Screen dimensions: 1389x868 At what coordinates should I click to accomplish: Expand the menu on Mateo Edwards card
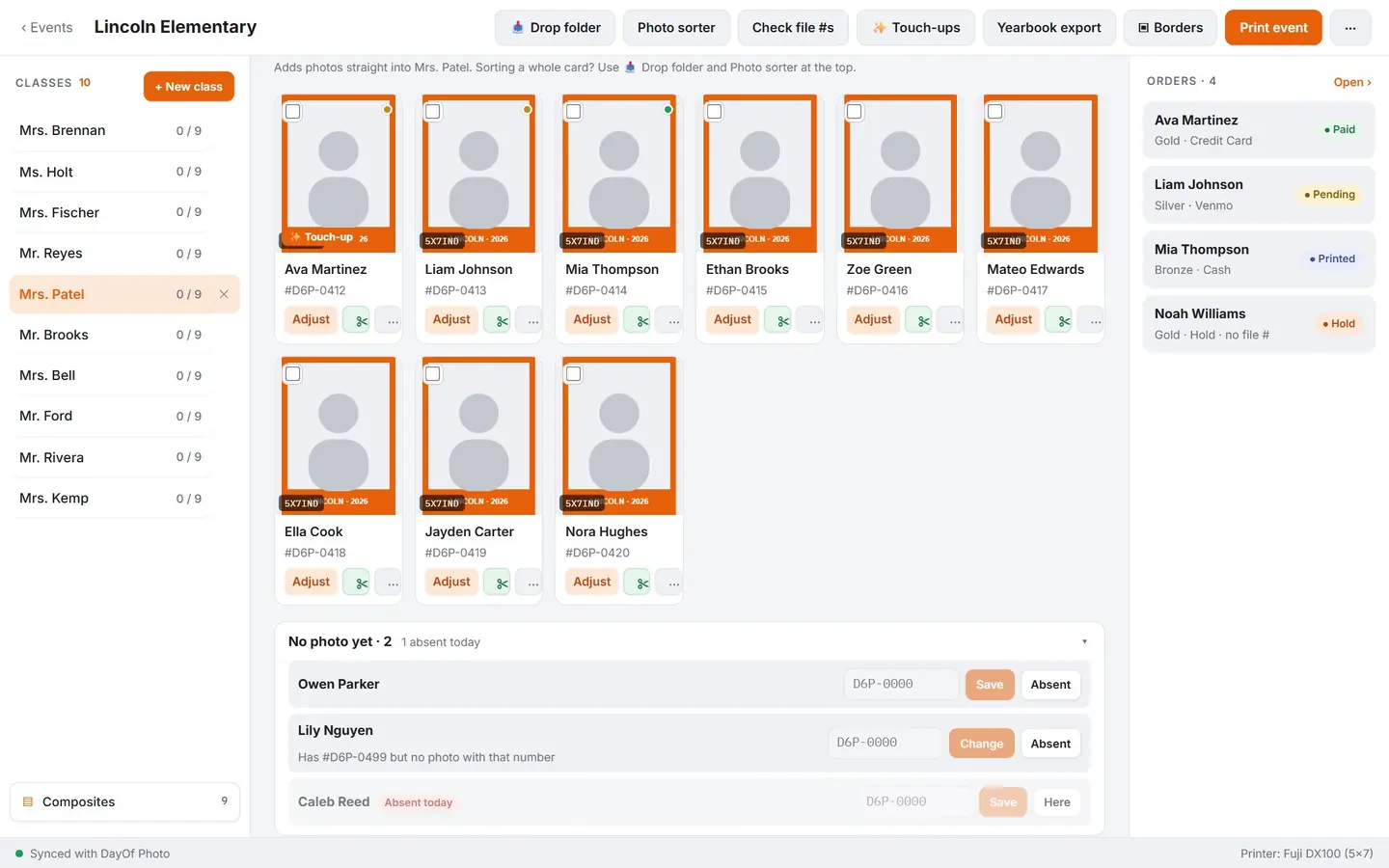[x=1091, y=320]
